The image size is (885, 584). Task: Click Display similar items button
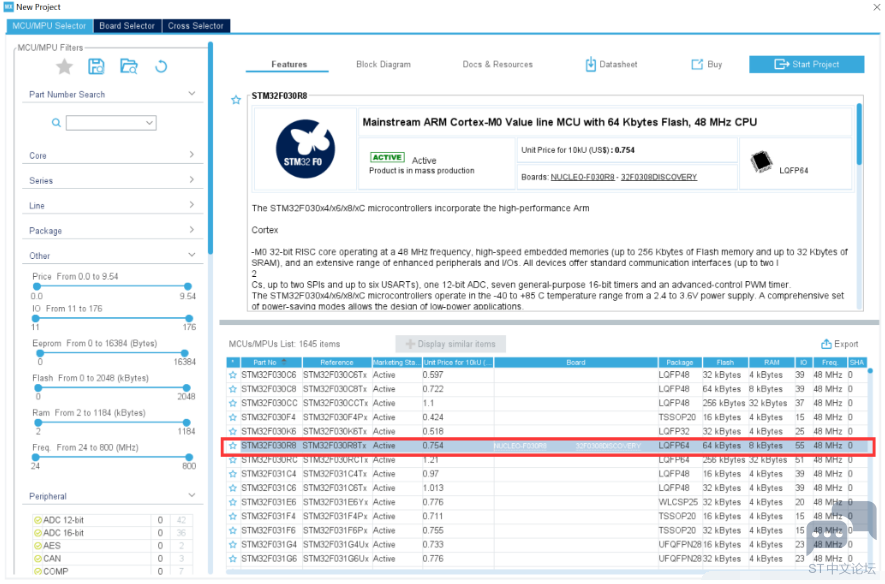[450, 344]
